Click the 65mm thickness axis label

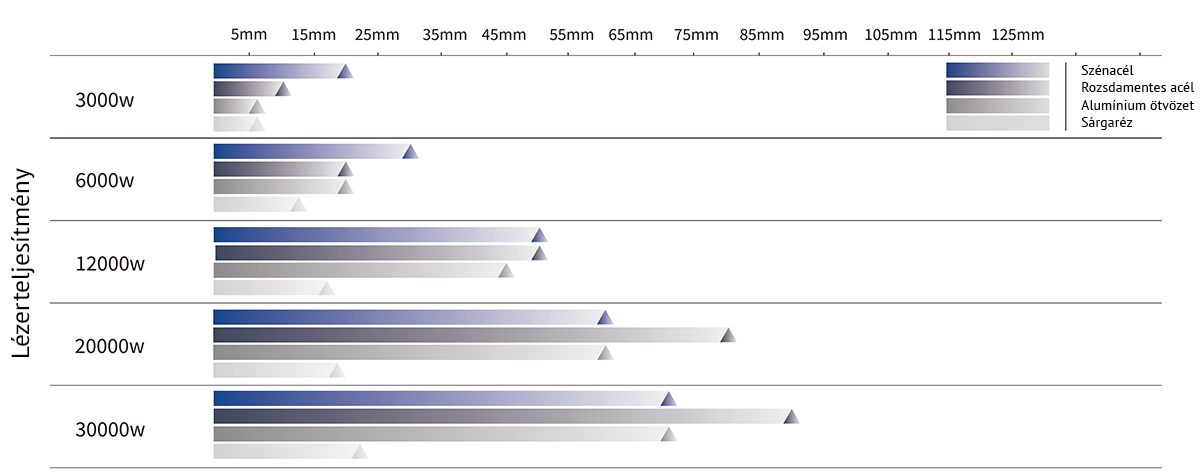630,34
